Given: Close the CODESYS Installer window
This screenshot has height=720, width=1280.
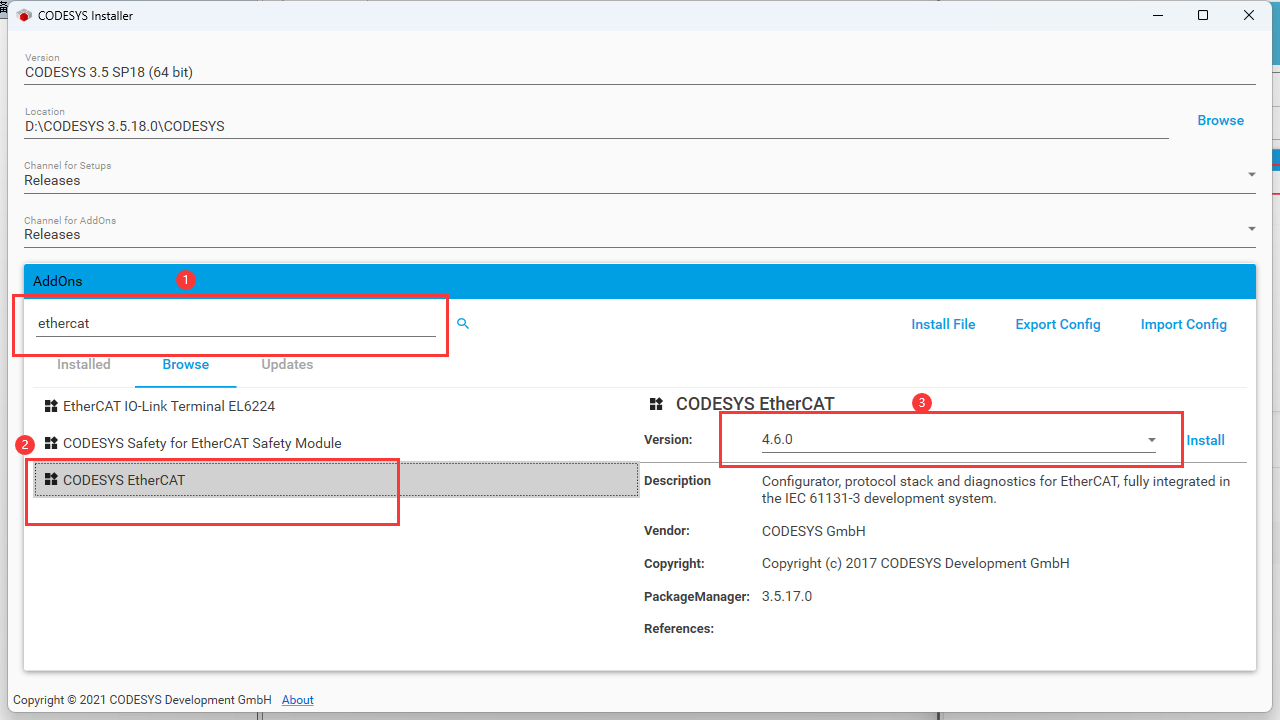Looking at the screenshot, I should (1249, 15).
